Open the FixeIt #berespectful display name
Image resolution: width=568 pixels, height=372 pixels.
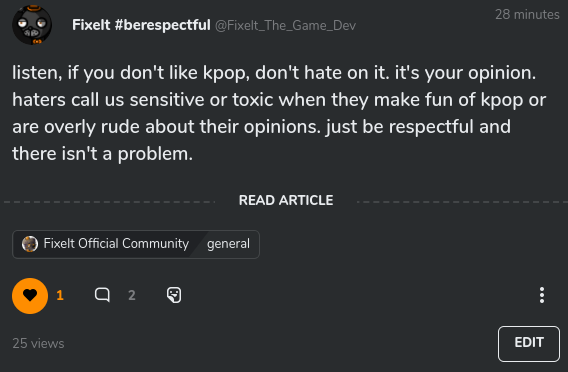coord(141,25)
